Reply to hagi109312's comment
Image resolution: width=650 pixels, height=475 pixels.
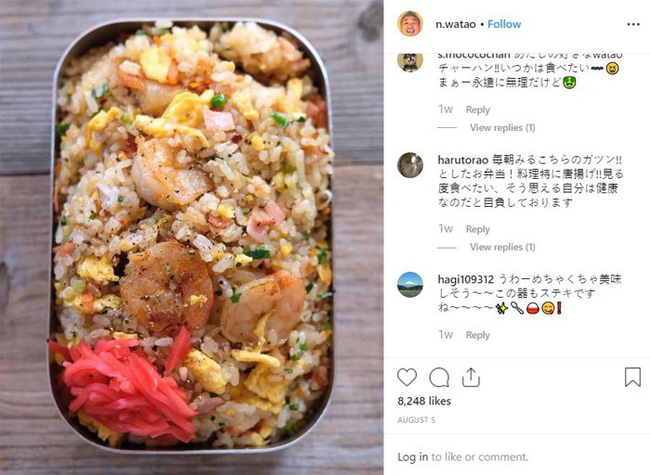(478, 335)
